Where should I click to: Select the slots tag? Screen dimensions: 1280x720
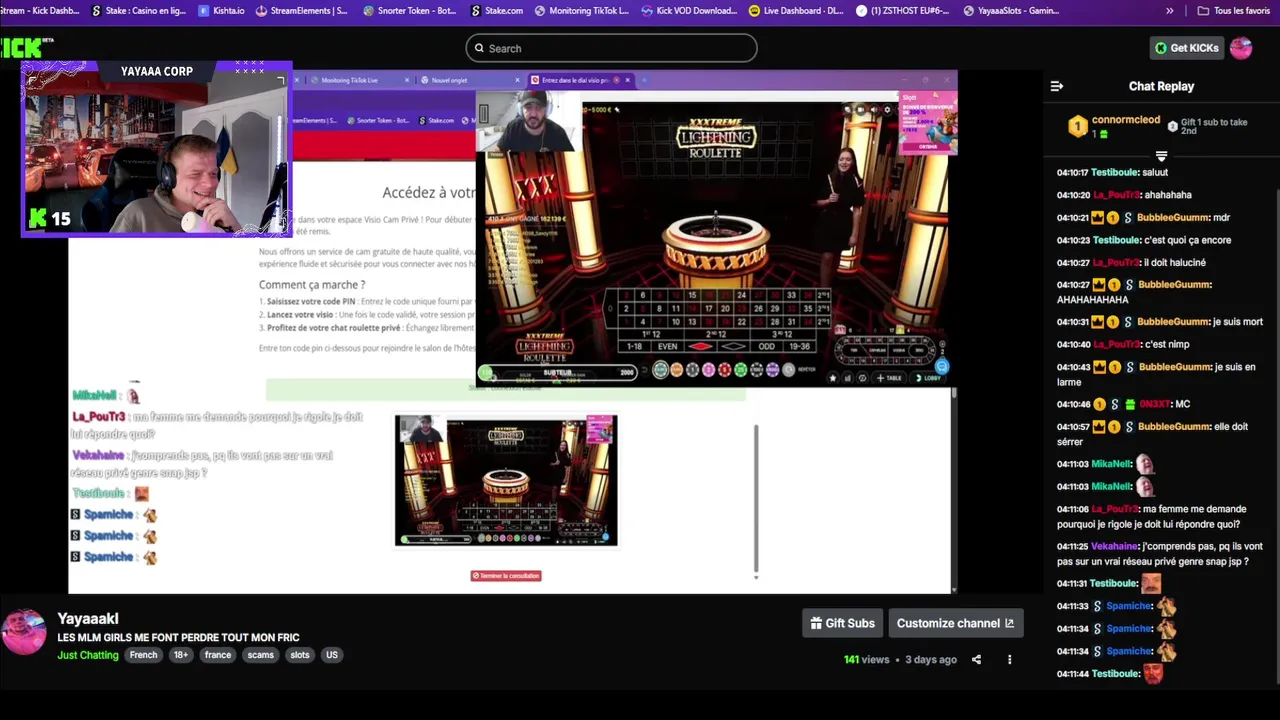(300, 655)
